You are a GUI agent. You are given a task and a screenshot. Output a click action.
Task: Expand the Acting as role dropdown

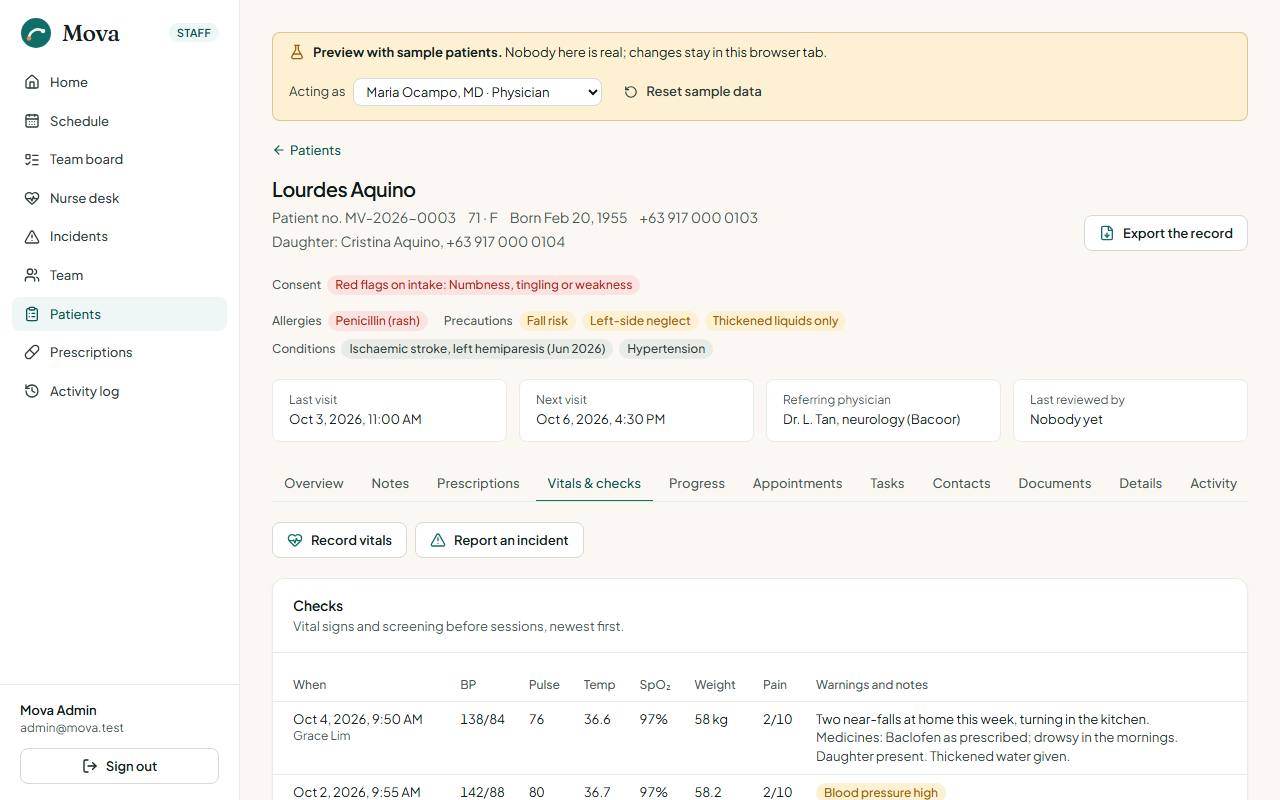click(x=477, y=92)
